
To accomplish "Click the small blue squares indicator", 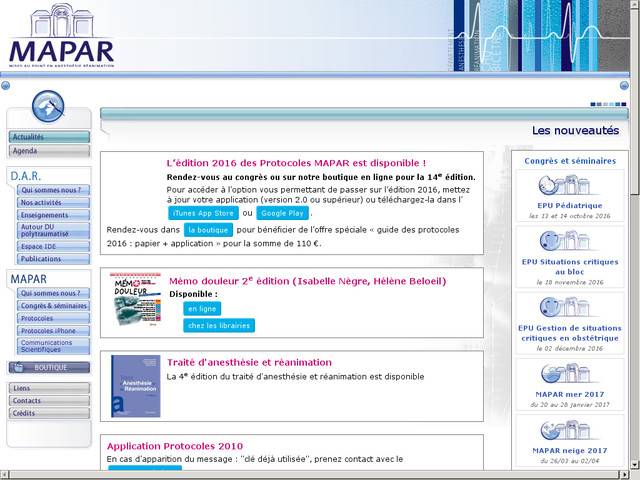I will click(x=608, y=104).
